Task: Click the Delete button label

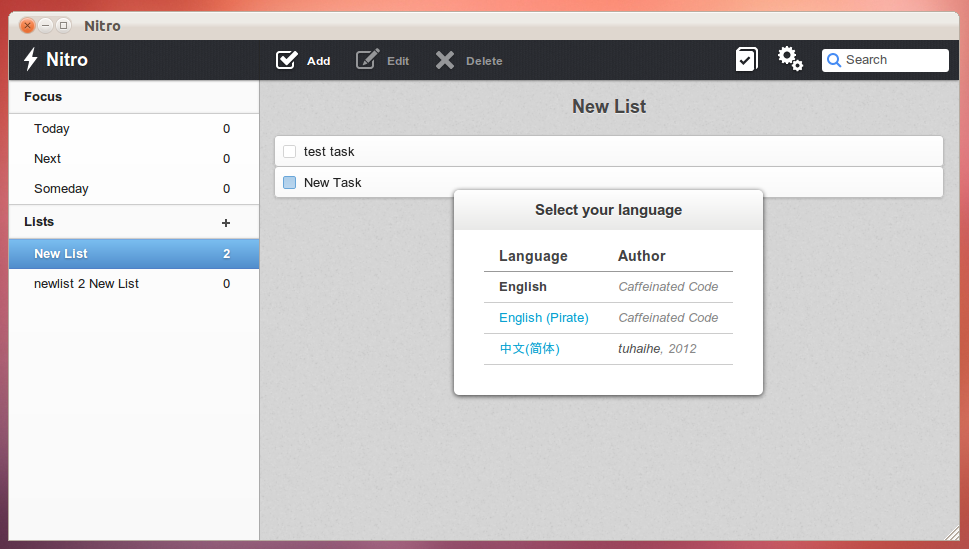Action: pos(484,61)
